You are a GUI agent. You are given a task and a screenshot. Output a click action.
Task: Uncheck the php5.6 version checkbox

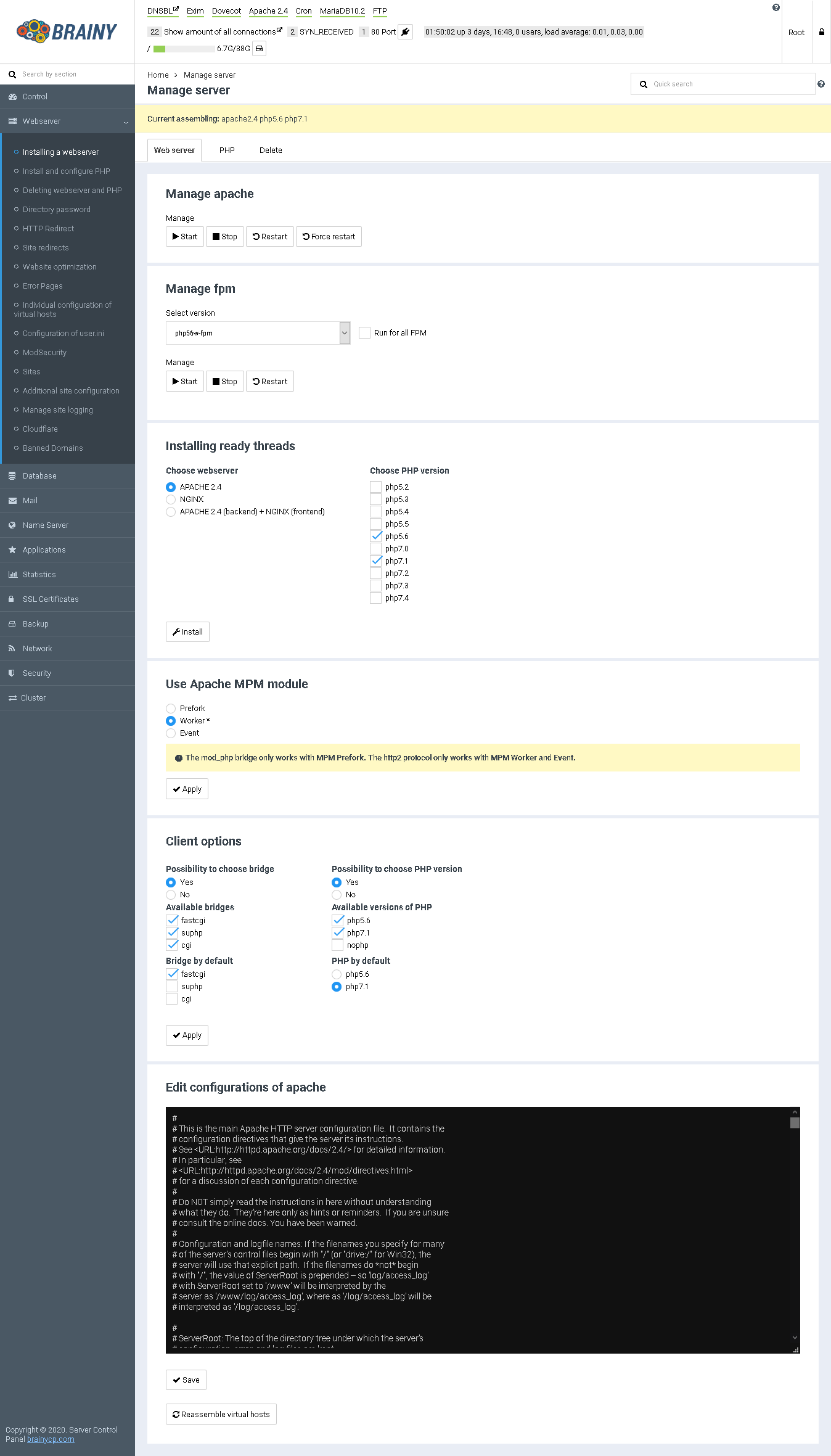376,537
